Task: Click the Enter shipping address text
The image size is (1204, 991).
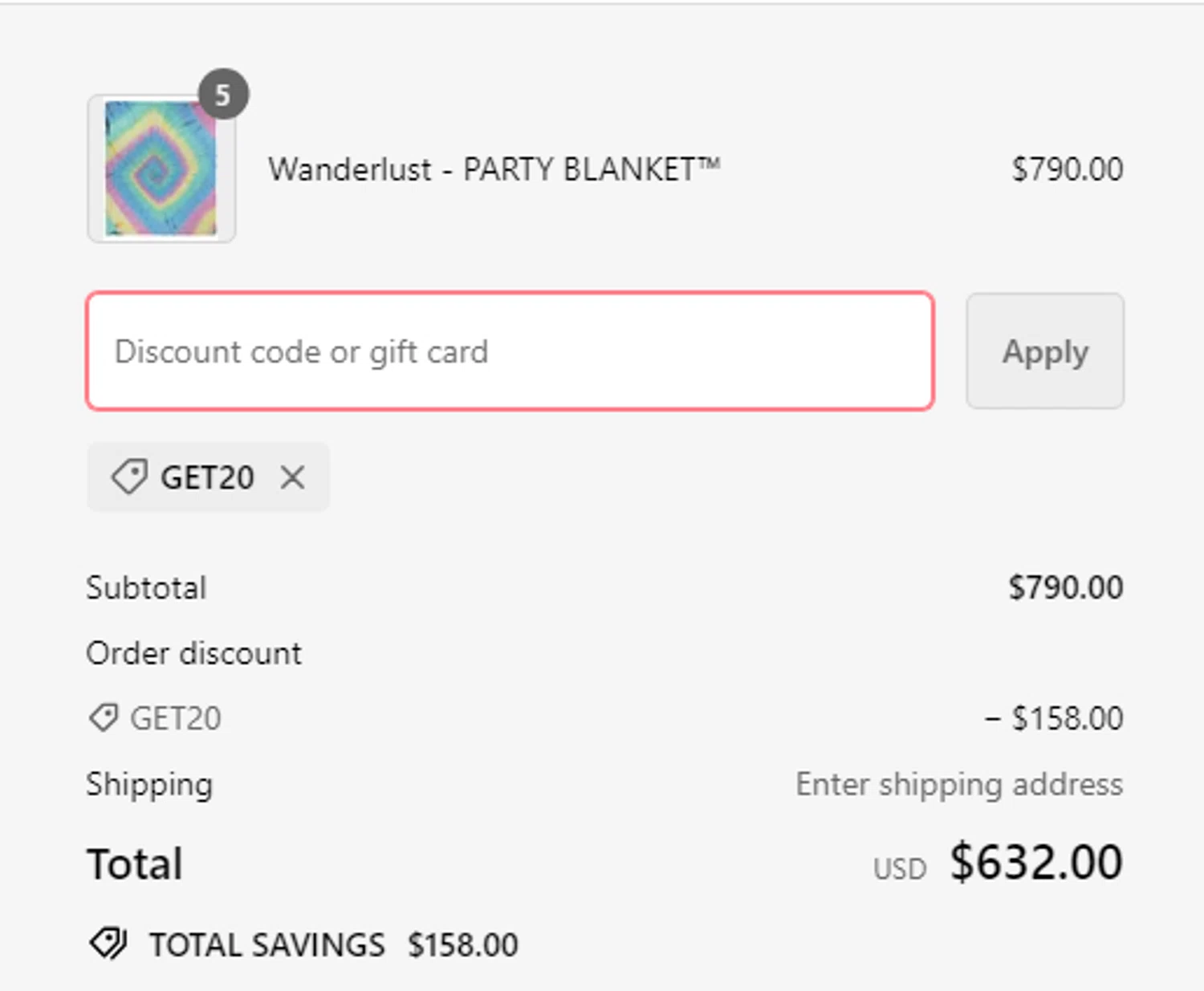Action: (958, 784)
